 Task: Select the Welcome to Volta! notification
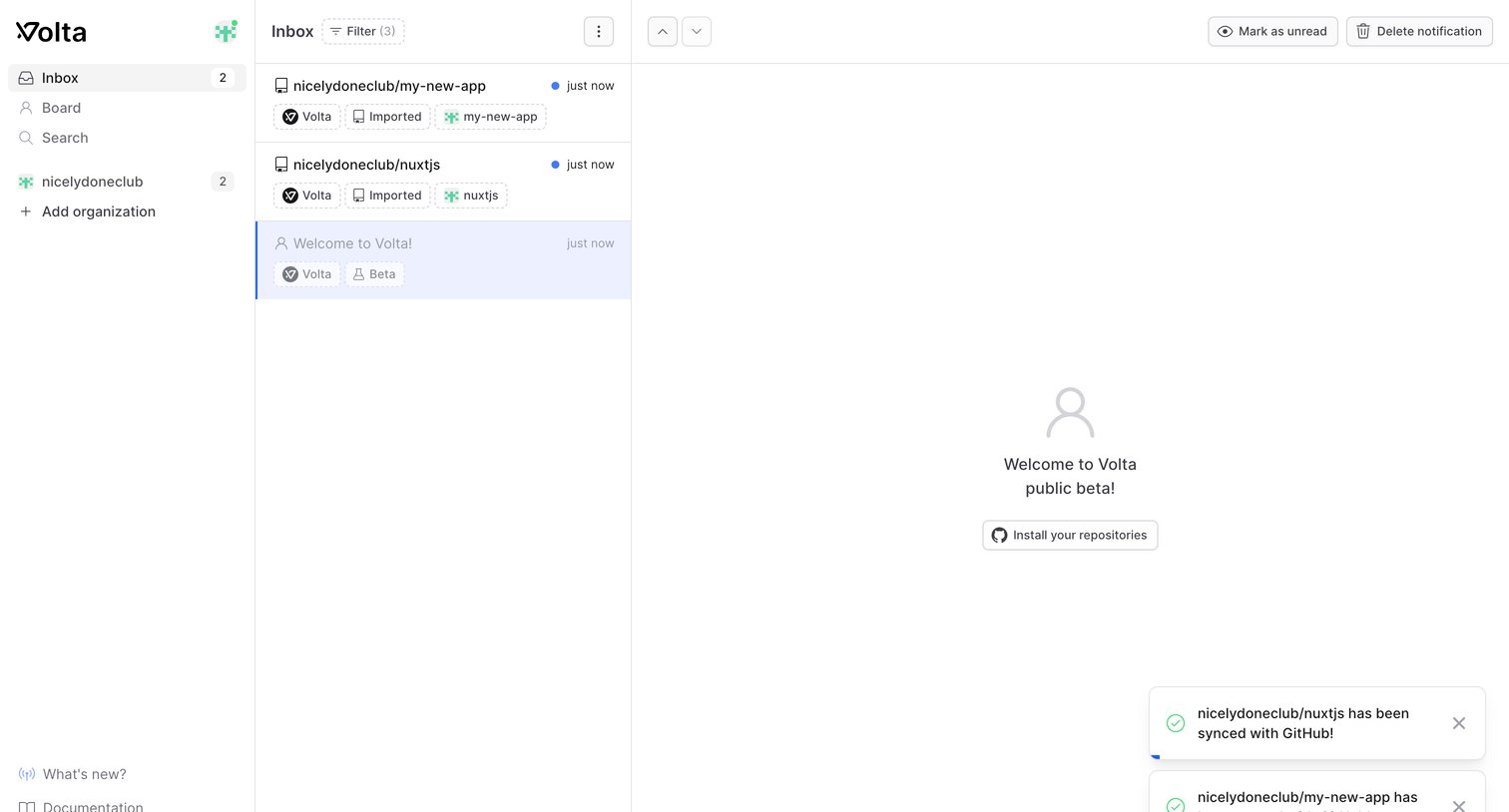tap(443, 260)
